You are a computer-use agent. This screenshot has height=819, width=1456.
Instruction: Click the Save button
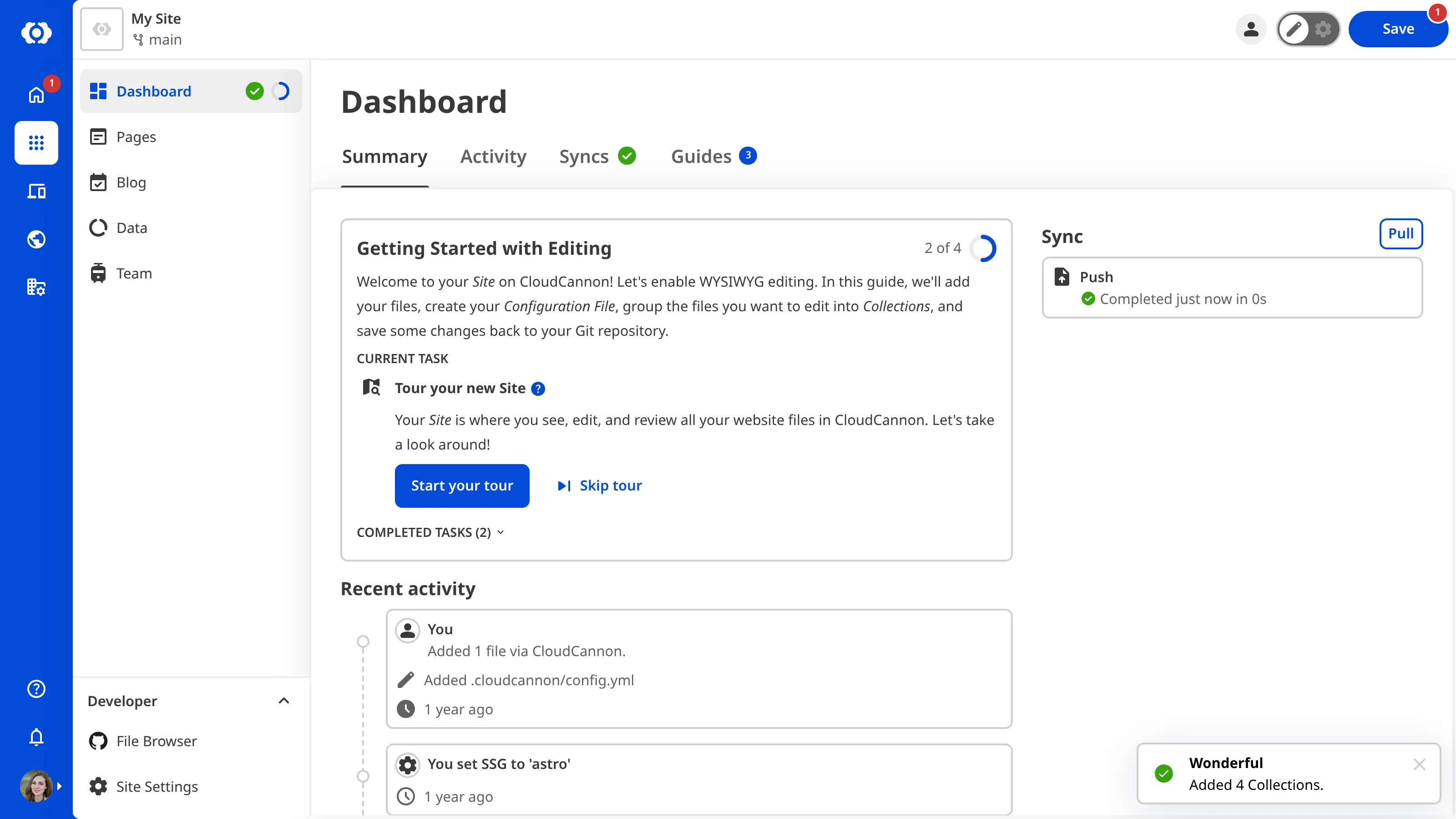1398,29
